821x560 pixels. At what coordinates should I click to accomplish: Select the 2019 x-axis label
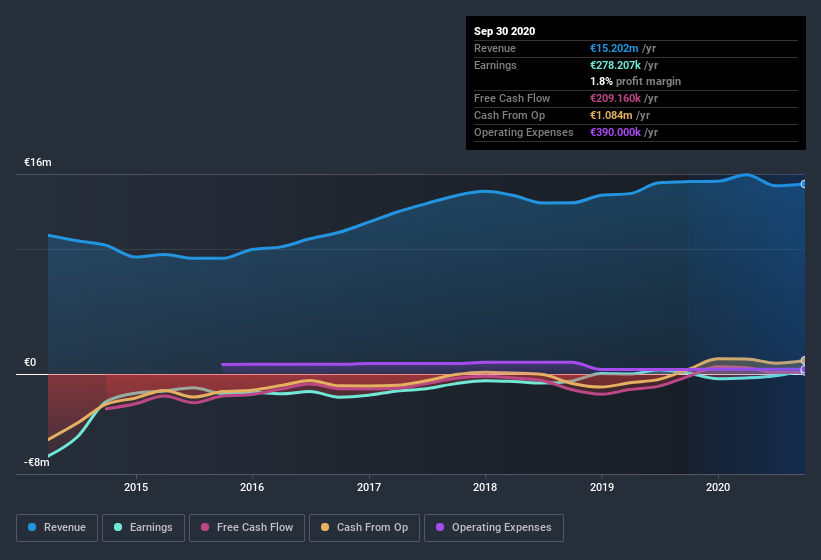[x=602, y=487]
